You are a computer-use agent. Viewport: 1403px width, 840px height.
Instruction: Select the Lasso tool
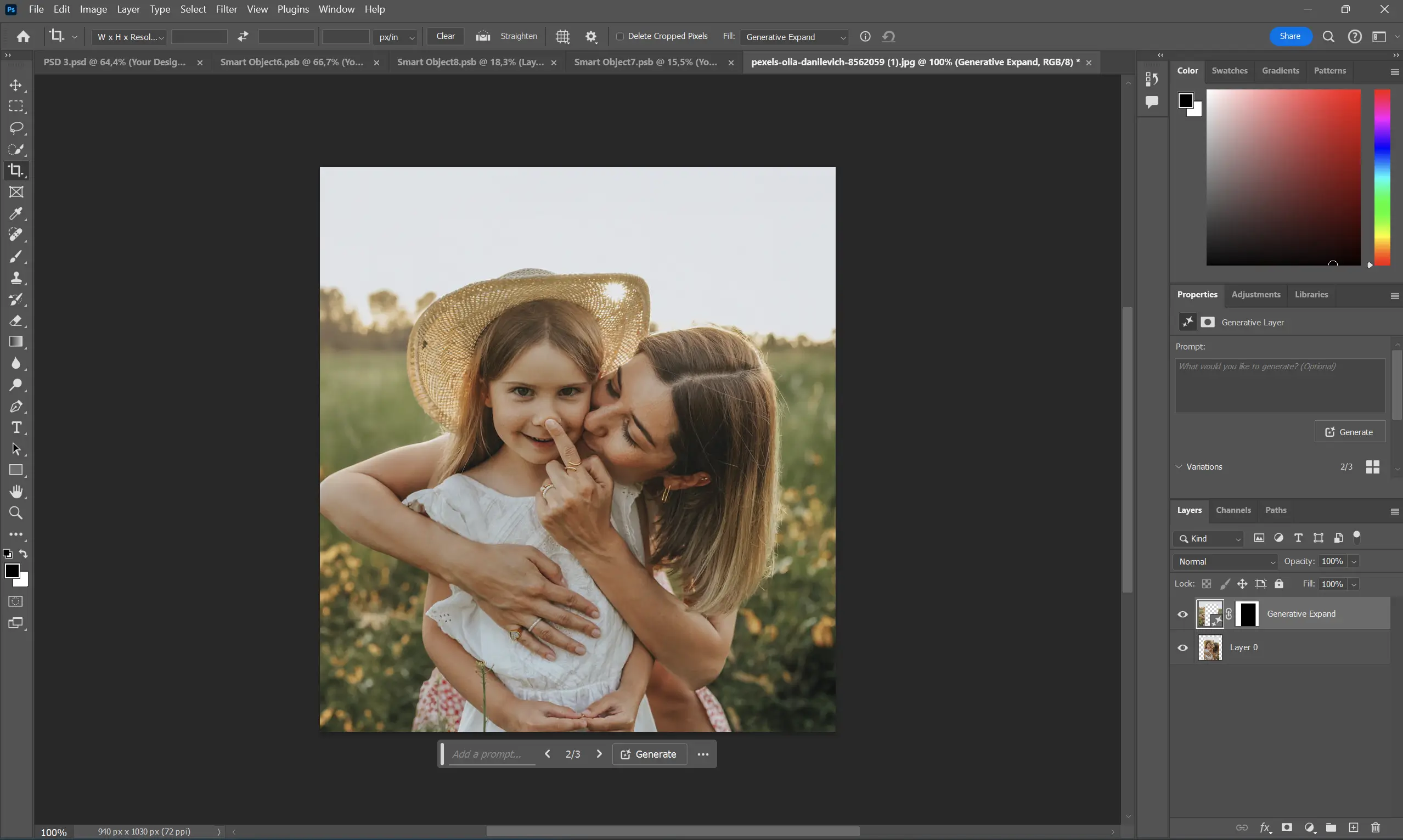click(16, 128)
